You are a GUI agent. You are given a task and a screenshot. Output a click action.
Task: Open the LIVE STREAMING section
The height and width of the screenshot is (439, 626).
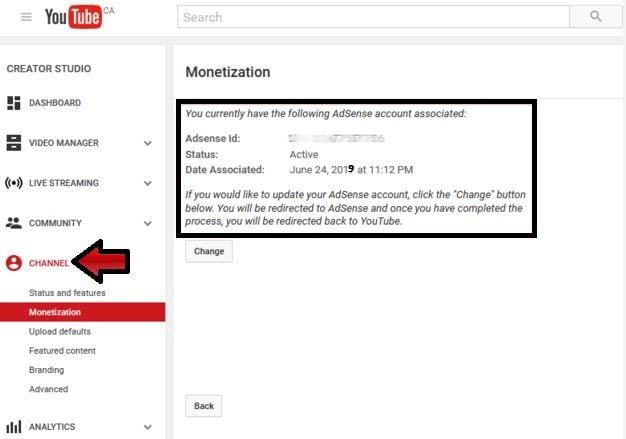[64, 183]
